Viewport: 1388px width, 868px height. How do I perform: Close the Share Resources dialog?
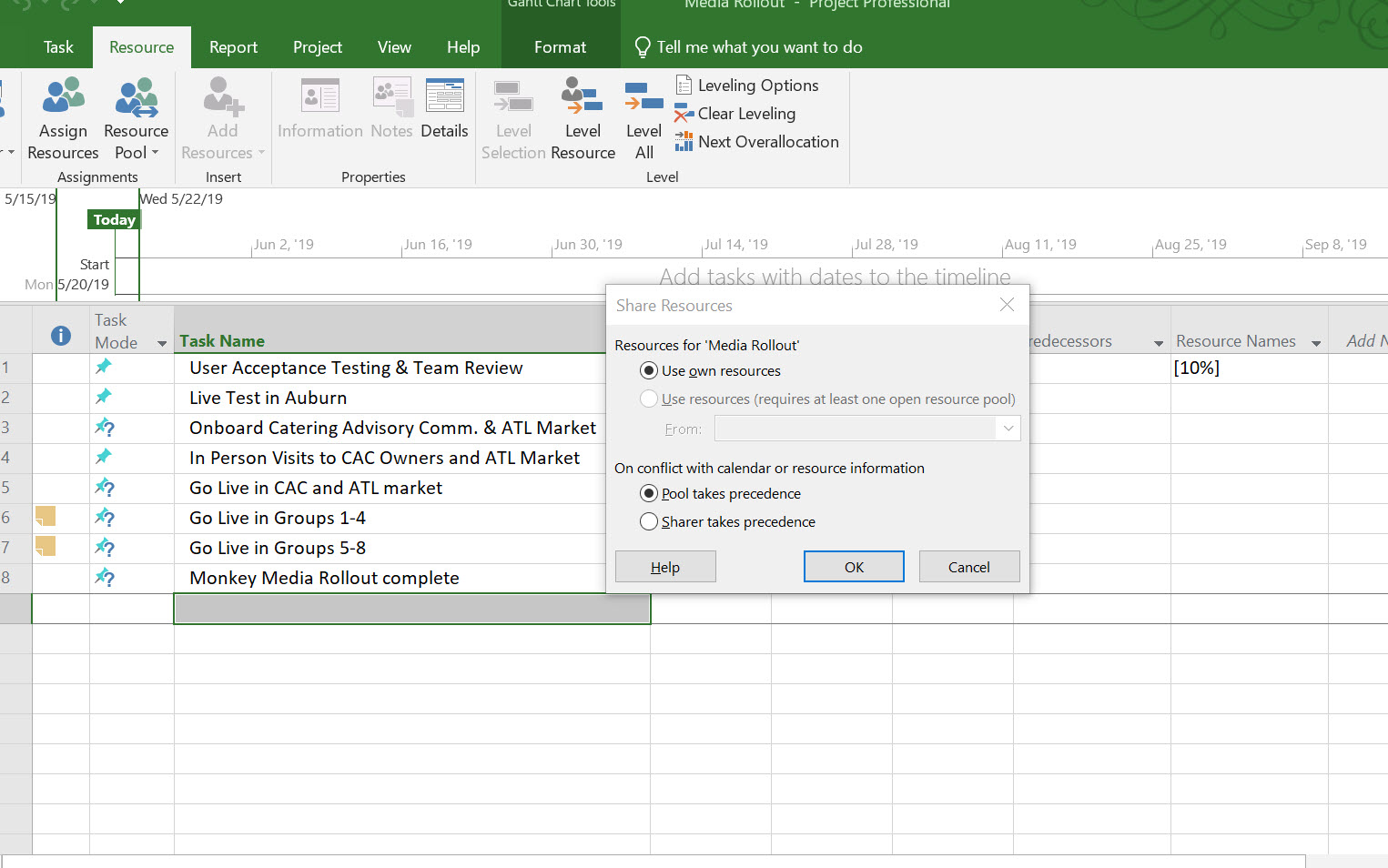1007,305
